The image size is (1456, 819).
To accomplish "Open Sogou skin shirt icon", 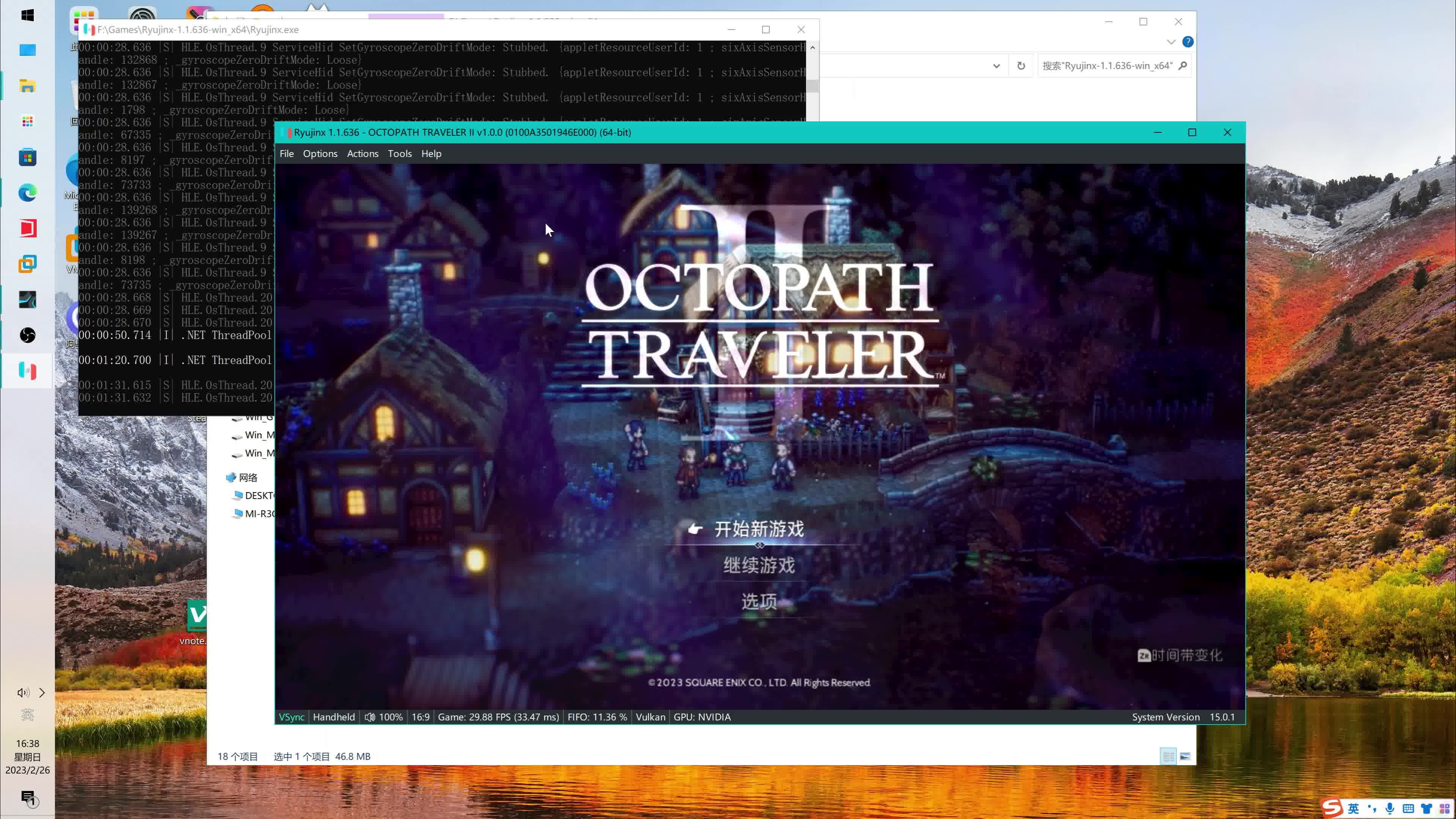I will coord(1426,809).
